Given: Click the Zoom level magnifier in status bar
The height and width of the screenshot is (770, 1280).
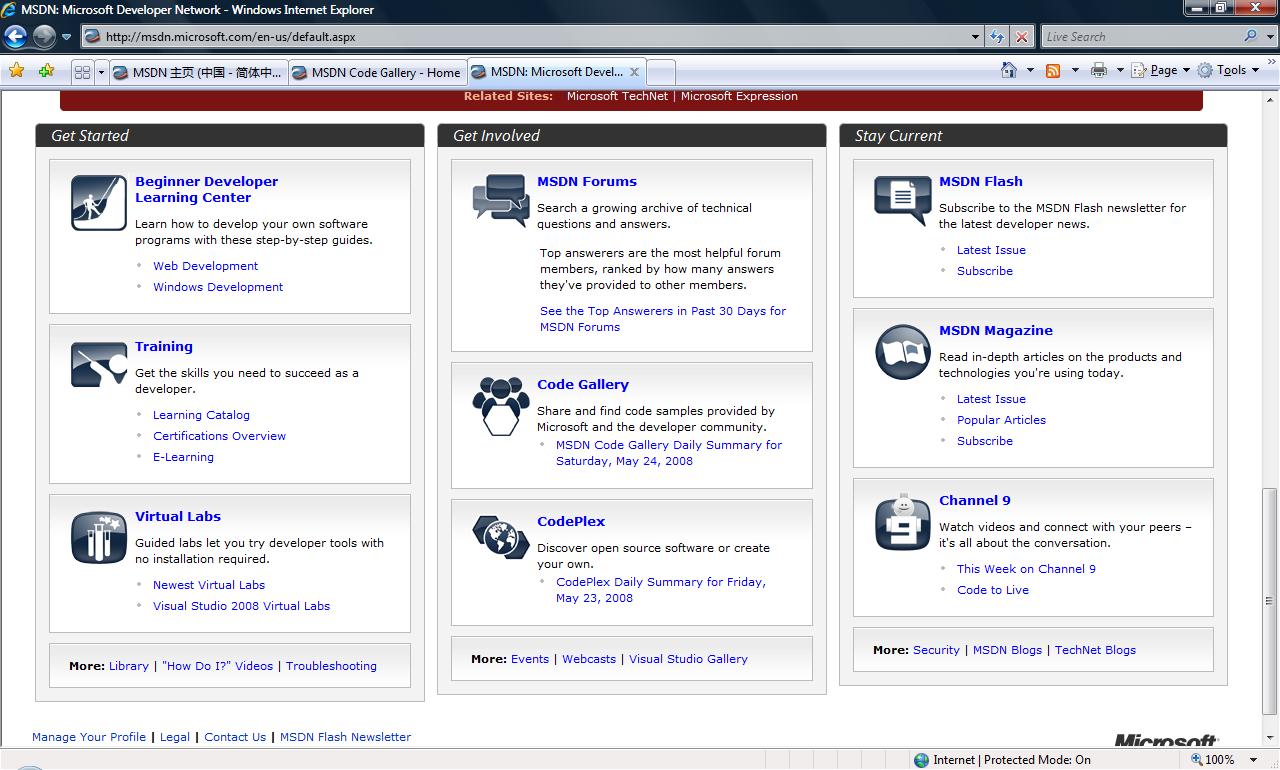Looking at the screenshot, I should pyautogui.click(x=1196, y=760).
